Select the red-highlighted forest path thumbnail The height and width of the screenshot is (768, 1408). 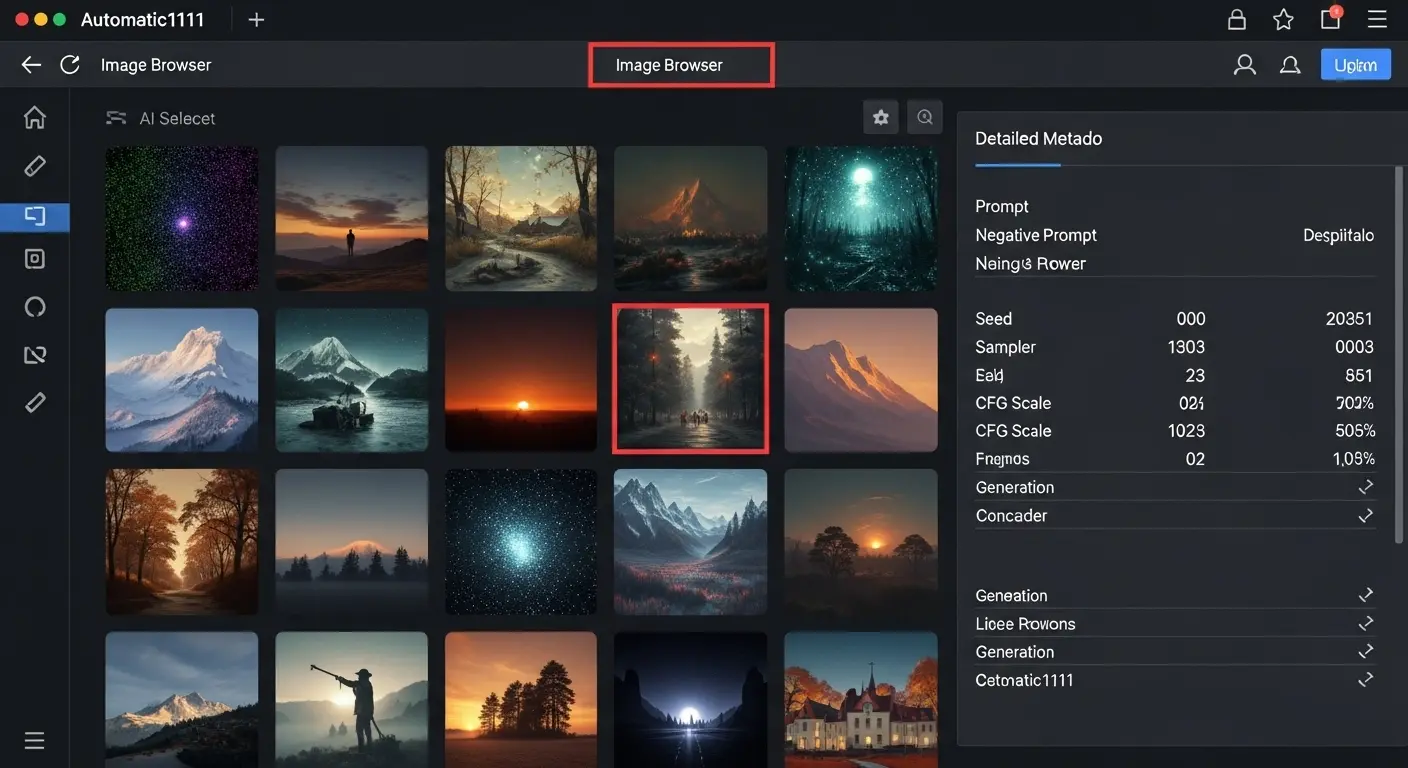(x=690, y=378)
